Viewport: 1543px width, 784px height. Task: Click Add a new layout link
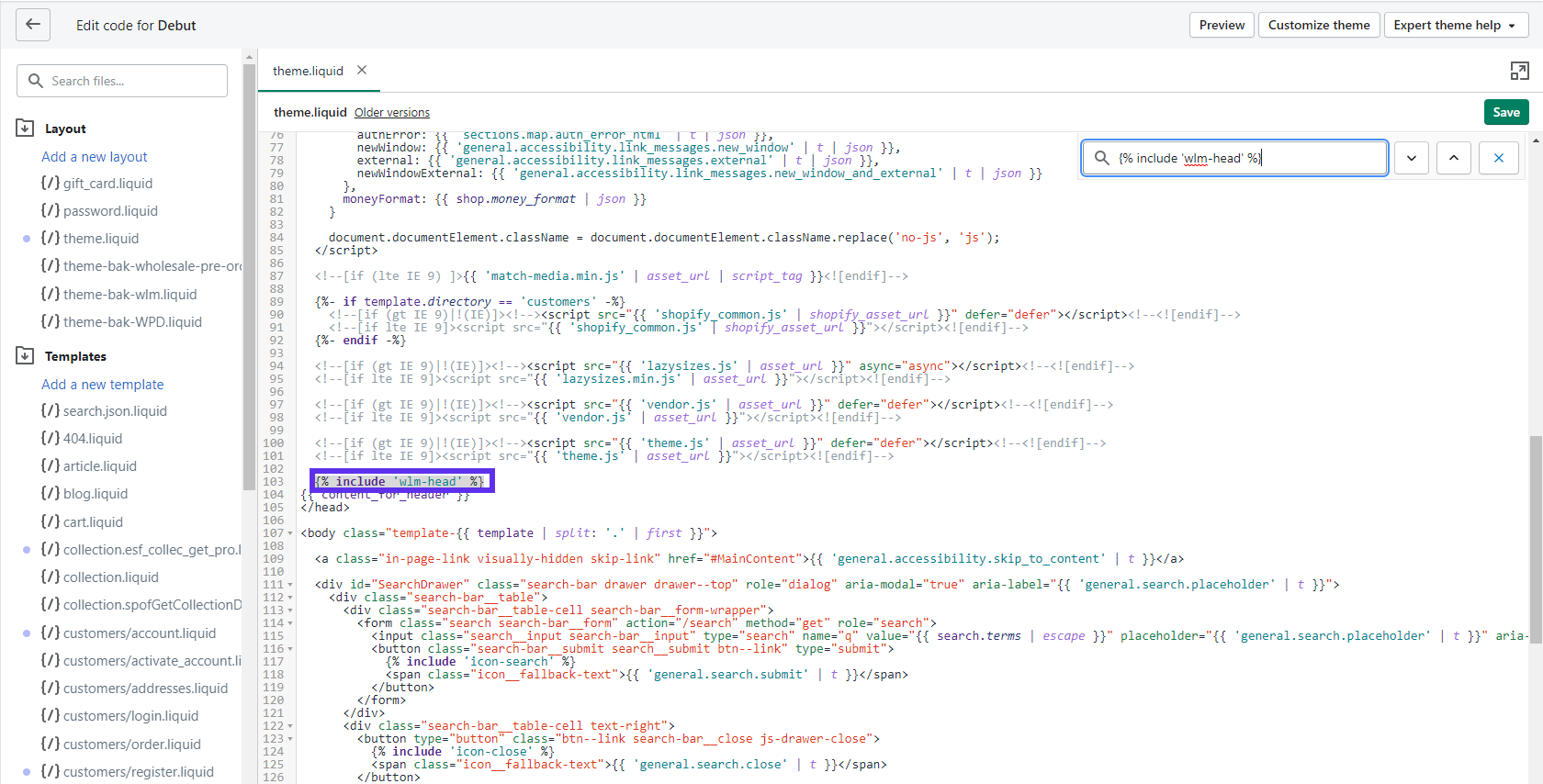coord(95,157)
